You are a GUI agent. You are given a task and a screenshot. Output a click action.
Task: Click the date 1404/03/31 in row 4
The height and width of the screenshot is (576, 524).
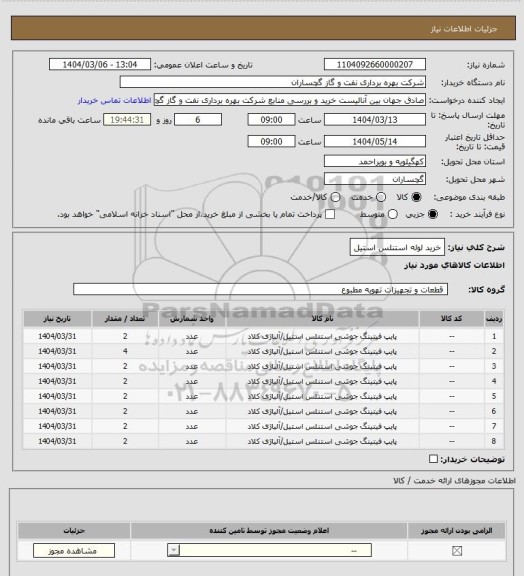click(x=57, y=381)
